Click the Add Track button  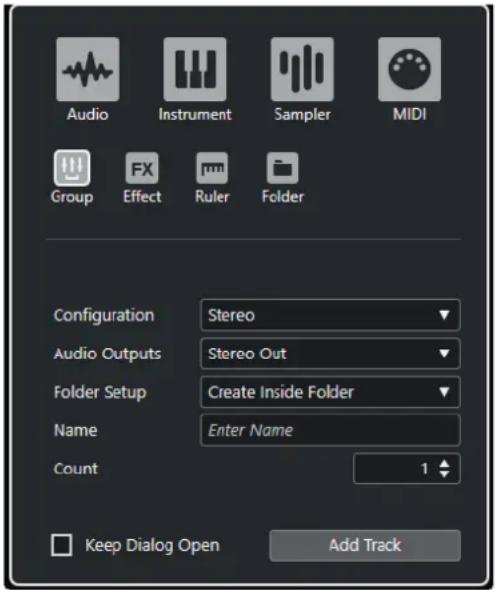click(365, 545)
